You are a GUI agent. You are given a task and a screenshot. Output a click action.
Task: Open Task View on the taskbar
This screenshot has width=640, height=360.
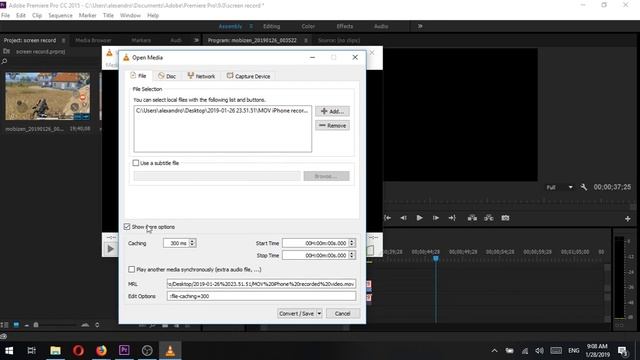tap(31, 351)
